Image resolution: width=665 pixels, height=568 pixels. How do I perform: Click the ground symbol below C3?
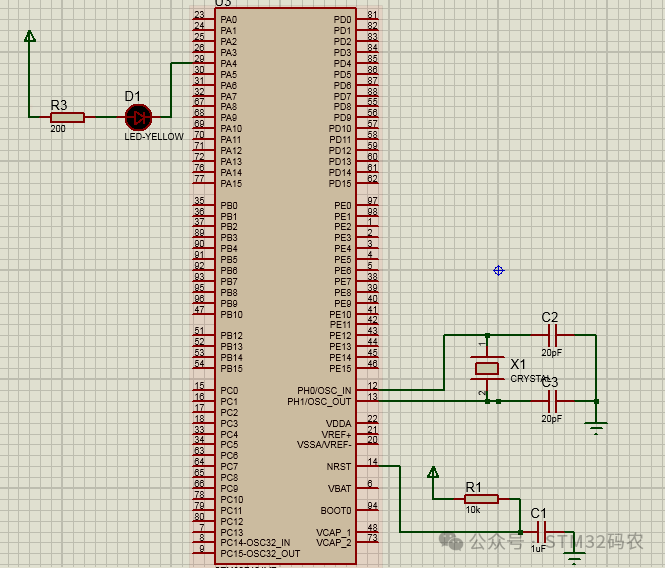[596, 428]
